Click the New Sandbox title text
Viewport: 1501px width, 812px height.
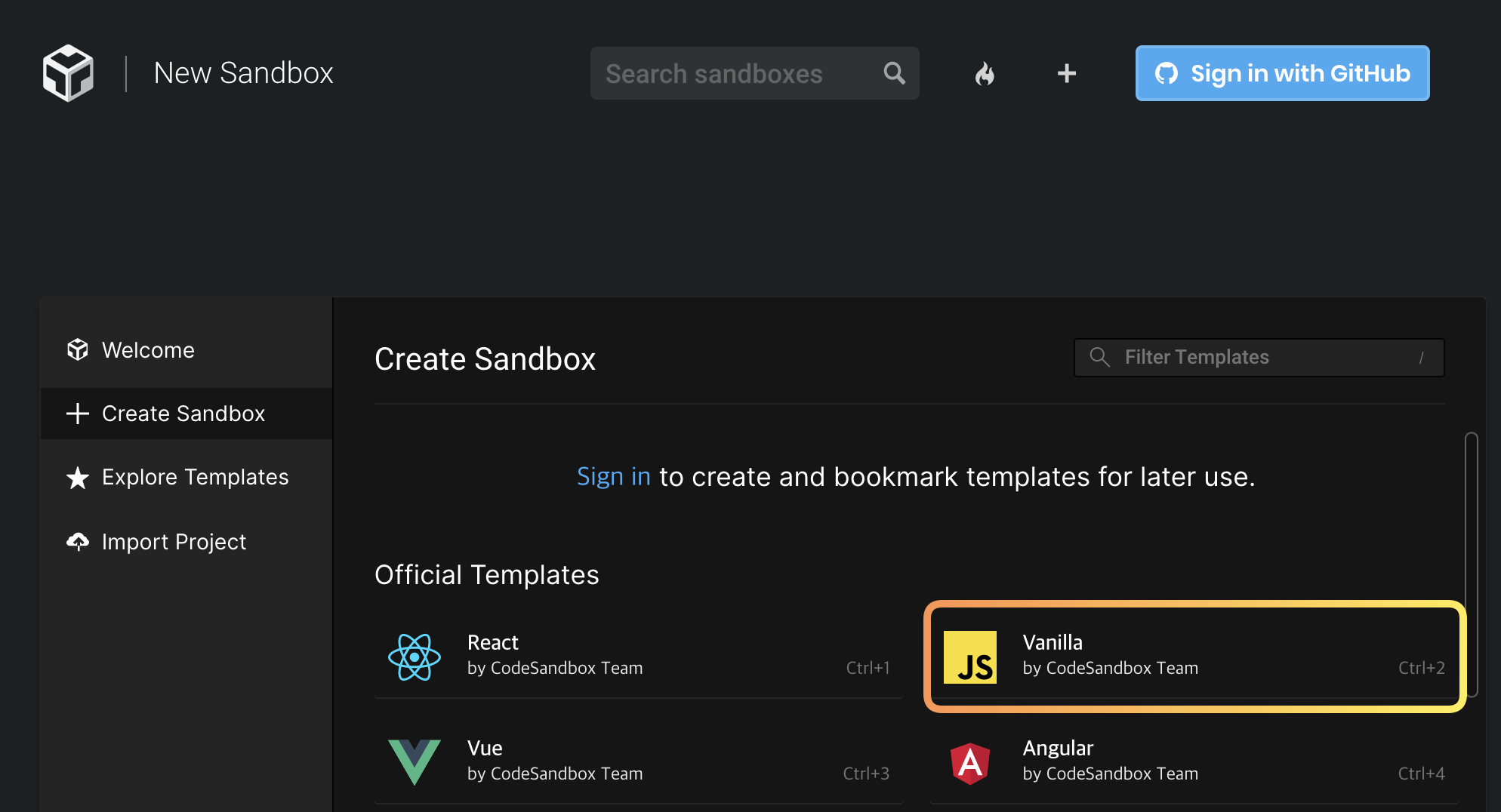coord(243,73)
